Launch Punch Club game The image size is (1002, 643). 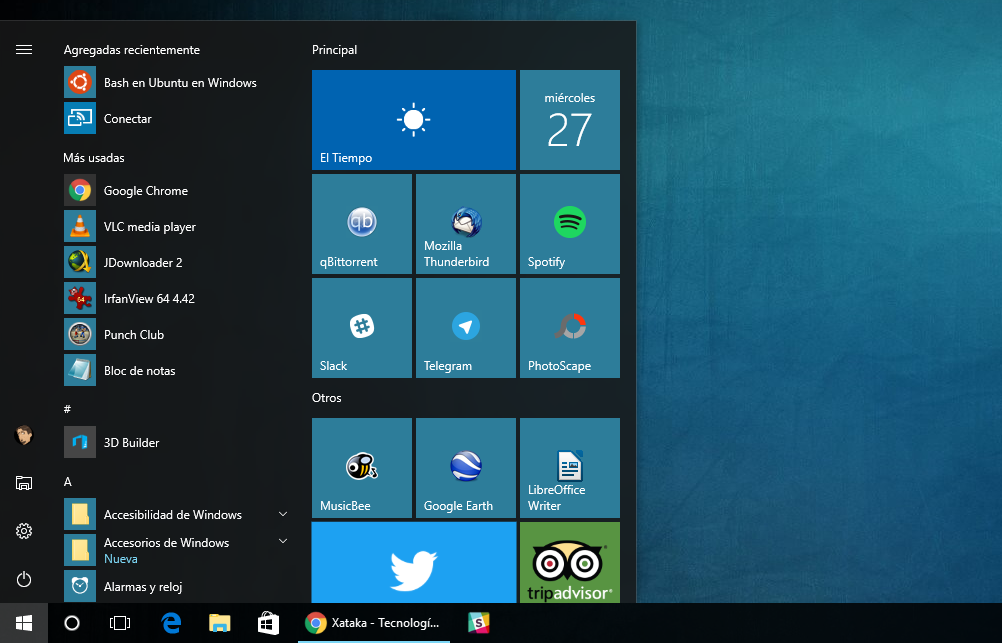tap(176, 334)
